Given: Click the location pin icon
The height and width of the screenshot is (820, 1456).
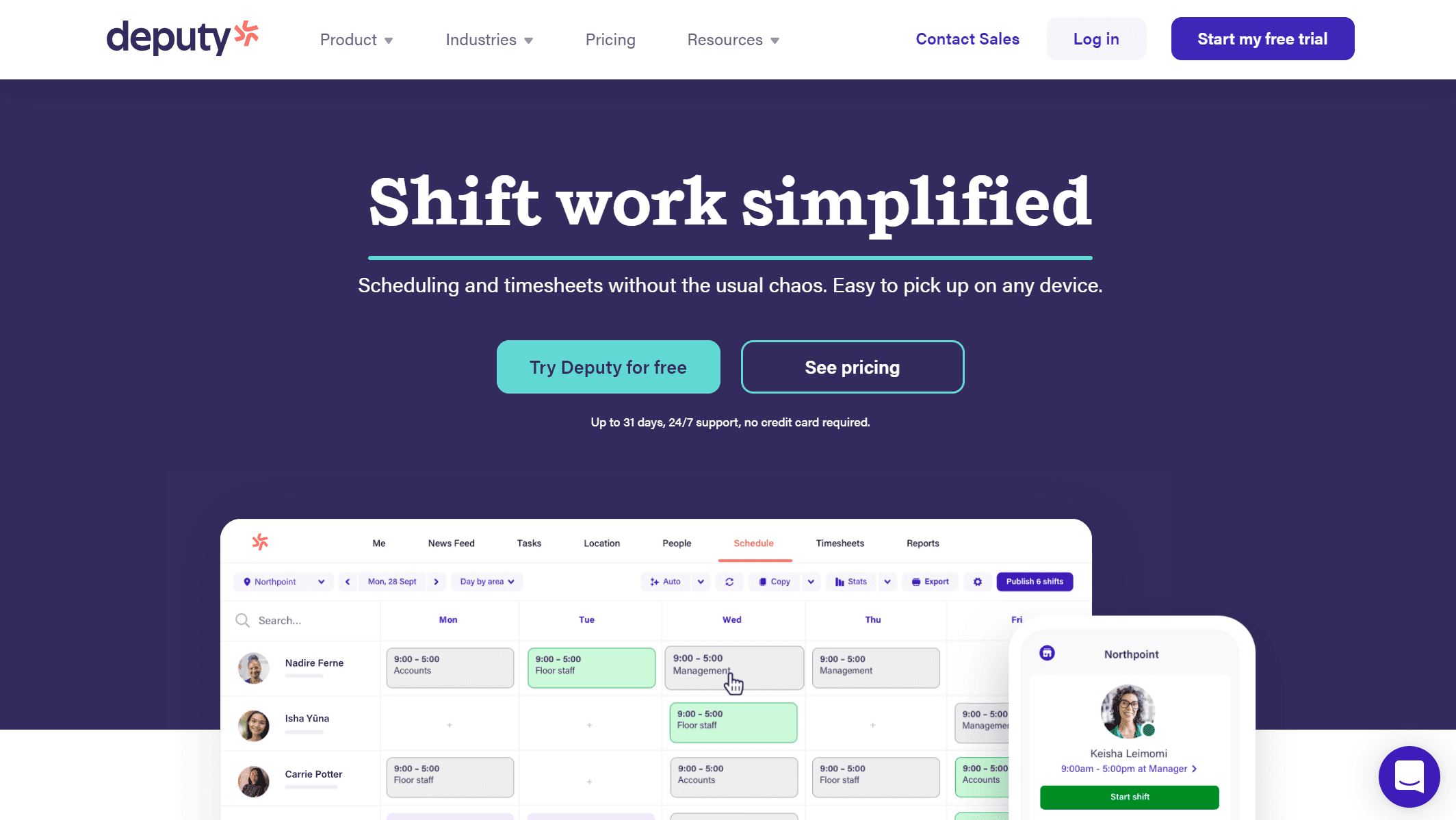Looking at the screenshot, I should point(247,581).
